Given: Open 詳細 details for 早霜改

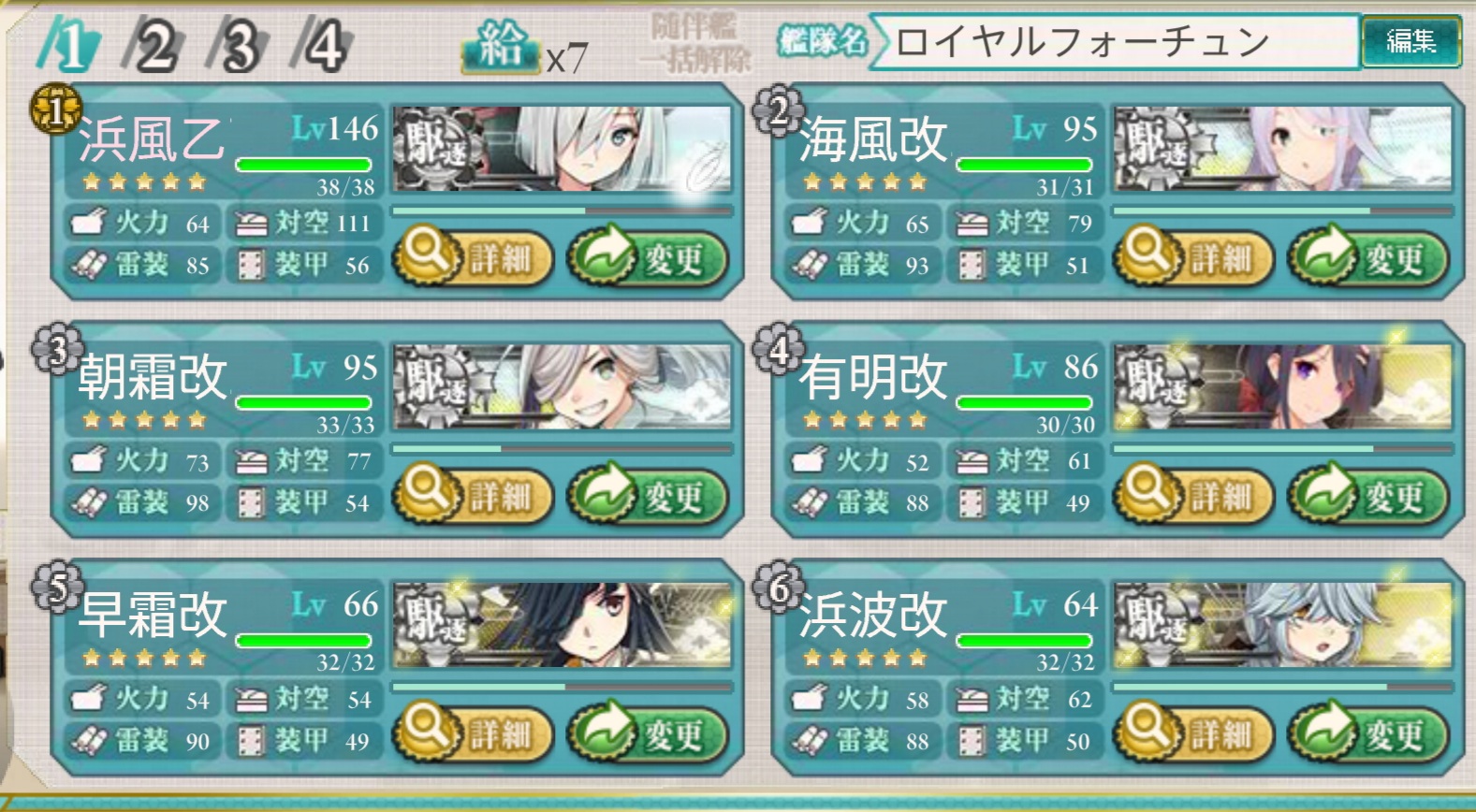Looking at the screenshot, I should click(472, 733).
